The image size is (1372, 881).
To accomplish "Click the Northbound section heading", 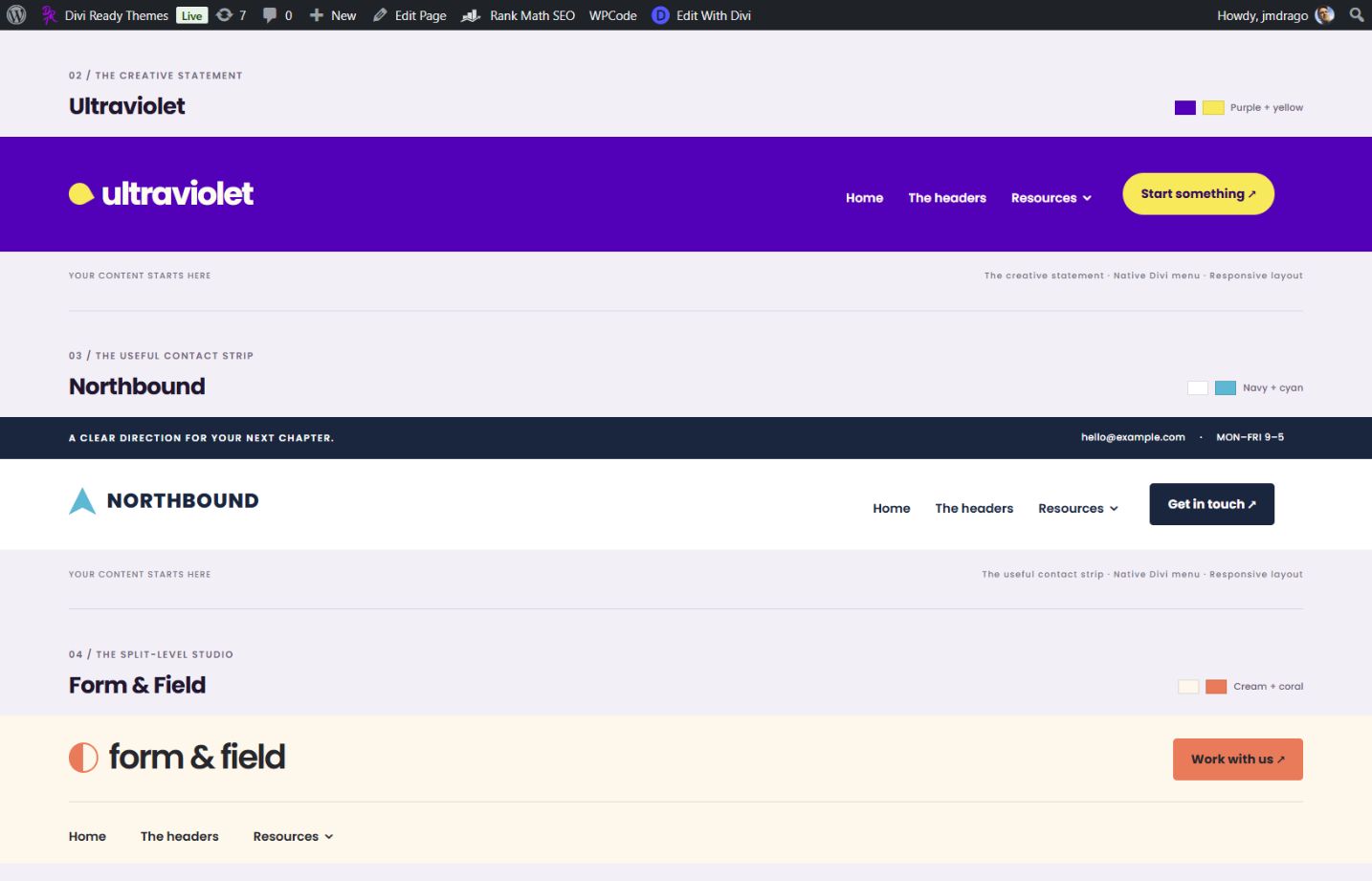I will pyautogui.click(x=137, y=386).
